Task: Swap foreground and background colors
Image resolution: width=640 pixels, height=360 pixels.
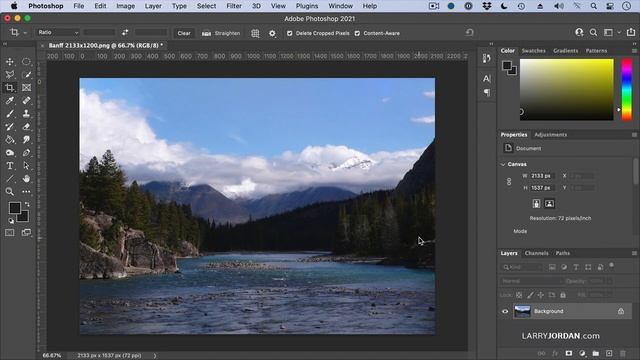Action: pyautogui.click(x=27, y=204)
